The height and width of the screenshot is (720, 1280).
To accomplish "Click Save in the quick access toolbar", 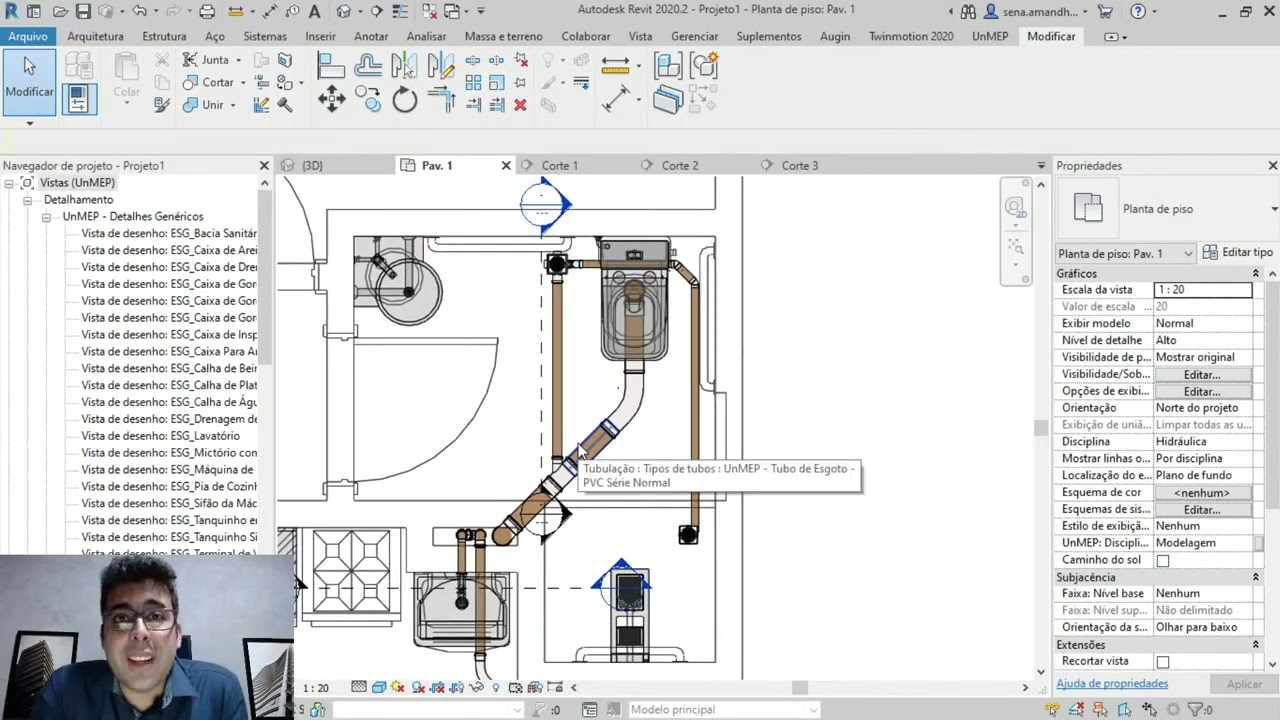I will coord(83,12).
